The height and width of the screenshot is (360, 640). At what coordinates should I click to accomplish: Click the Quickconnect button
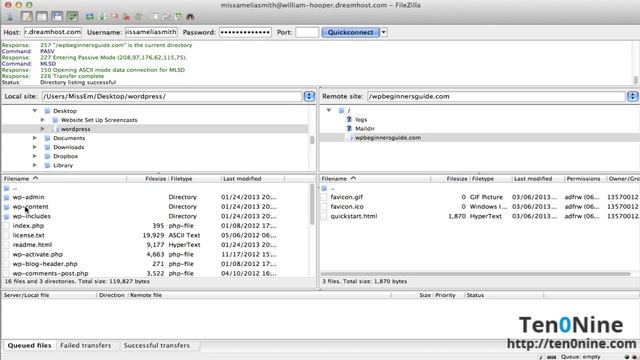[350, 32]
